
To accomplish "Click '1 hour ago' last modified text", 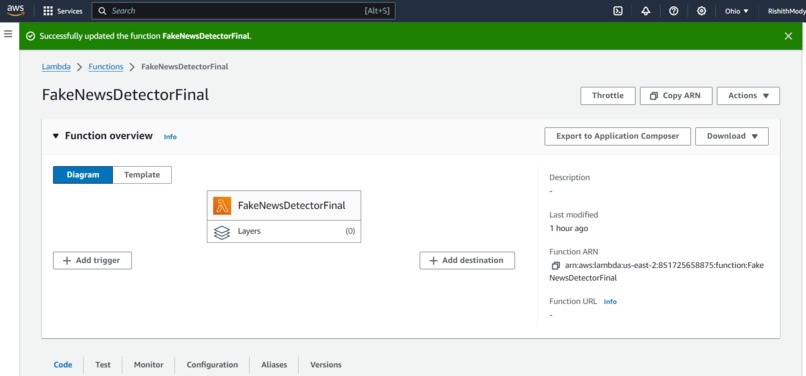I will coord(569,228).
